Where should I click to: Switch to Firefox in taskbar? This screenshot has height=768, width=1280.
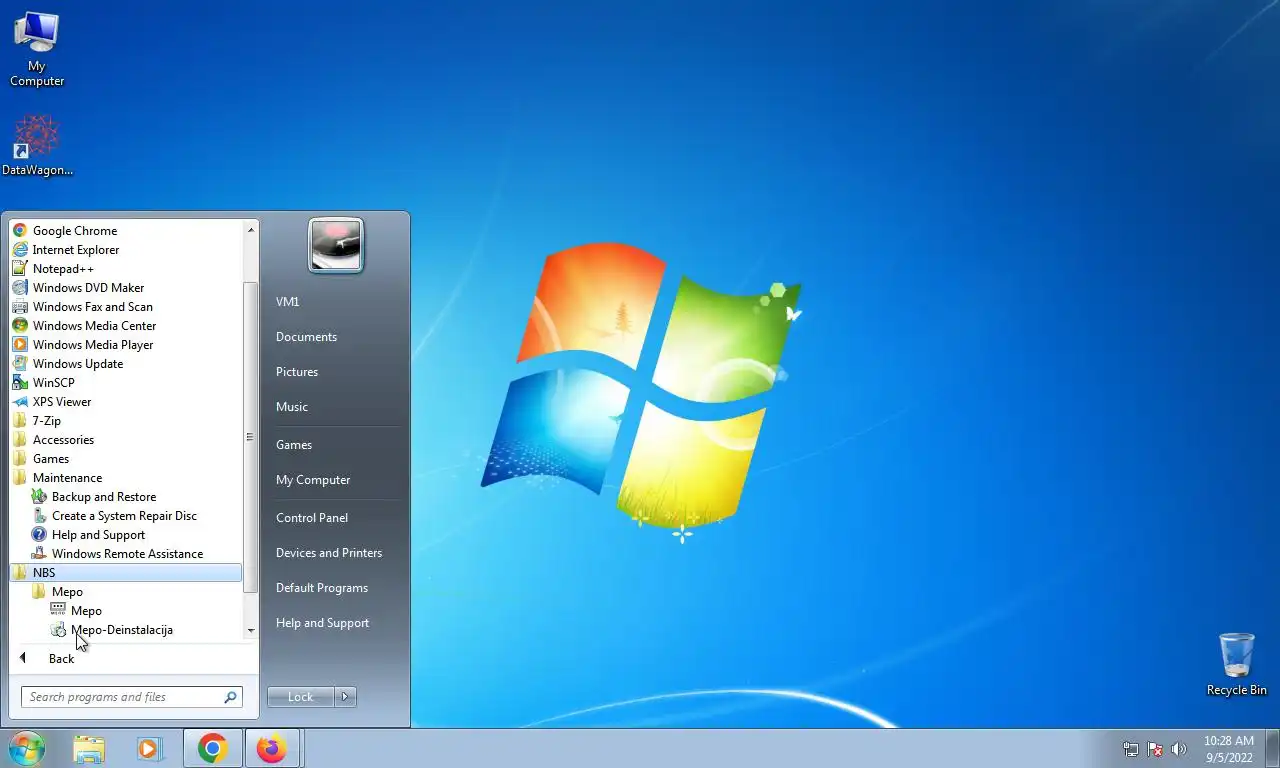[x=271, y=749]
